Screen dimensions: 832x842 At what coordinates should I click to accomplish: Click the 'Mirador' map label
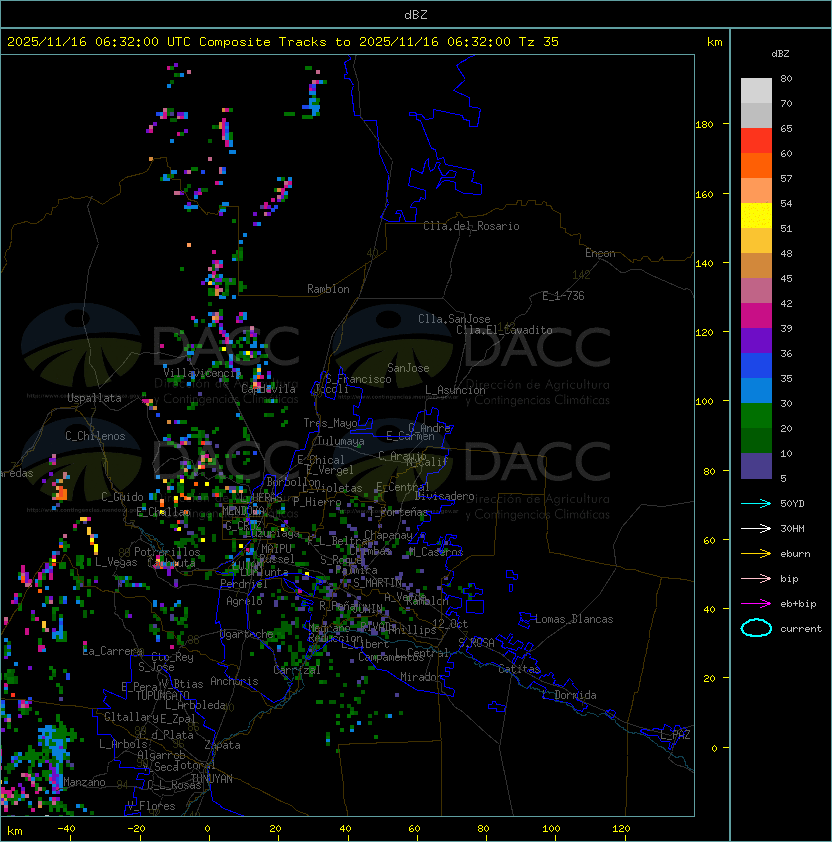[421, 677]
